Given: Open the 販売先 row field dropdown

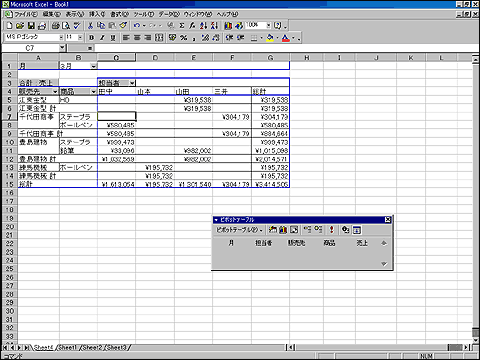Looking at the screenshot, I should [55, 92].
